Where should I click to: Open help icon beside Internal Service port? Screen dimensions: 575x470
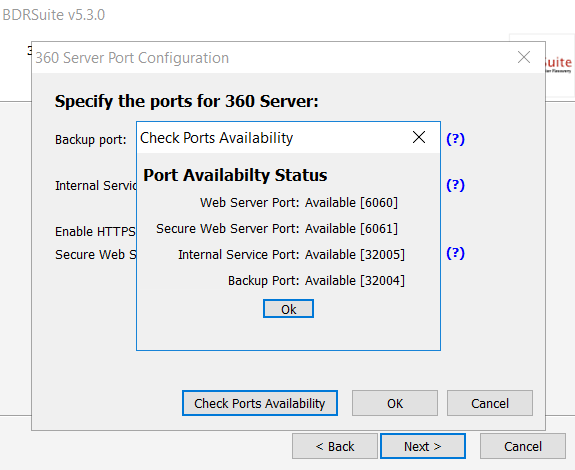coord(455,185)
